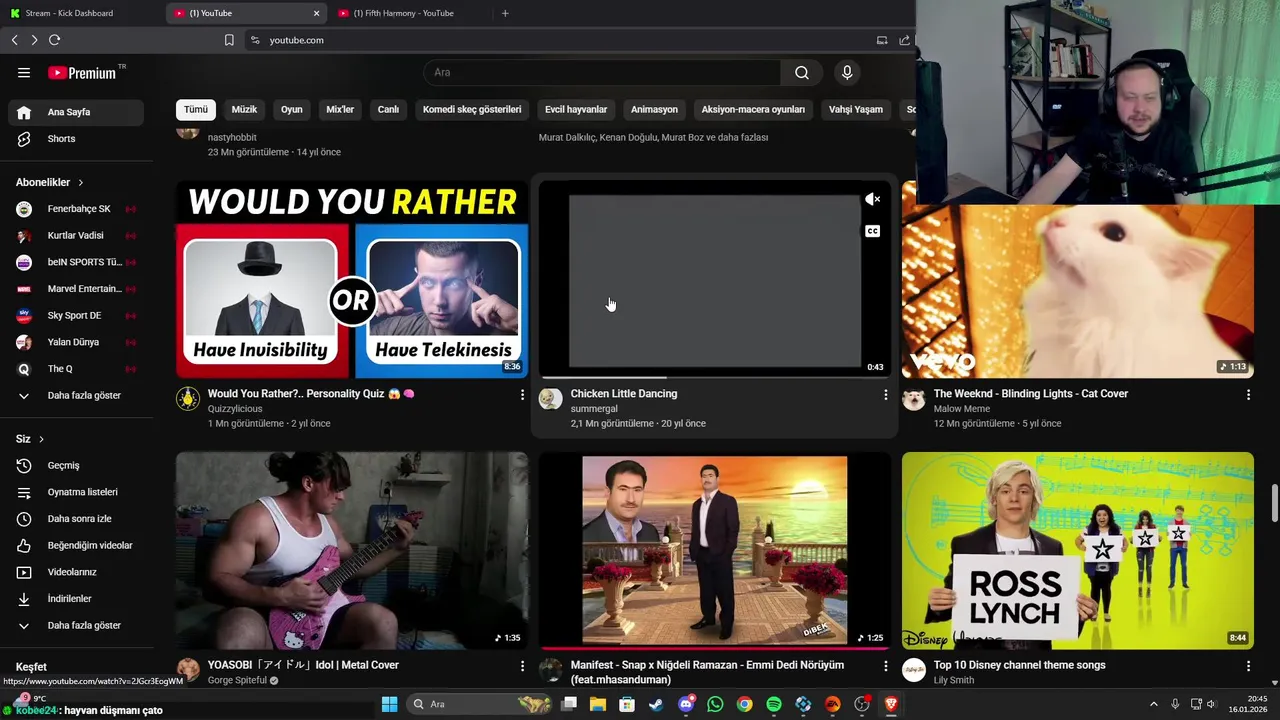Open Fenerbahçe SK subscription channel
Viewport: 1280px width, 720px height.
pyautogui.click(x=76, y=209)
